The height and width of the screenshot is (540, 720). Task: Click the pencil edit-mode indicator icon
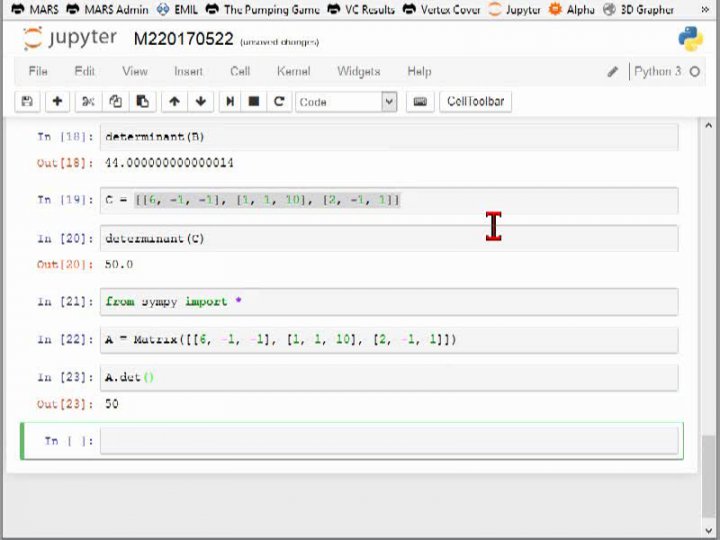point(613,72)
